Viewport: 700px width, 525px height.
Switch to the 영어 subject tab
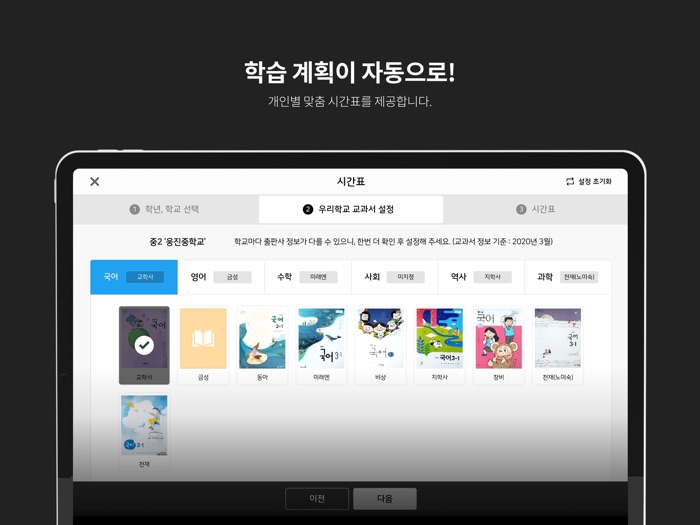click(x=221, y=277)
